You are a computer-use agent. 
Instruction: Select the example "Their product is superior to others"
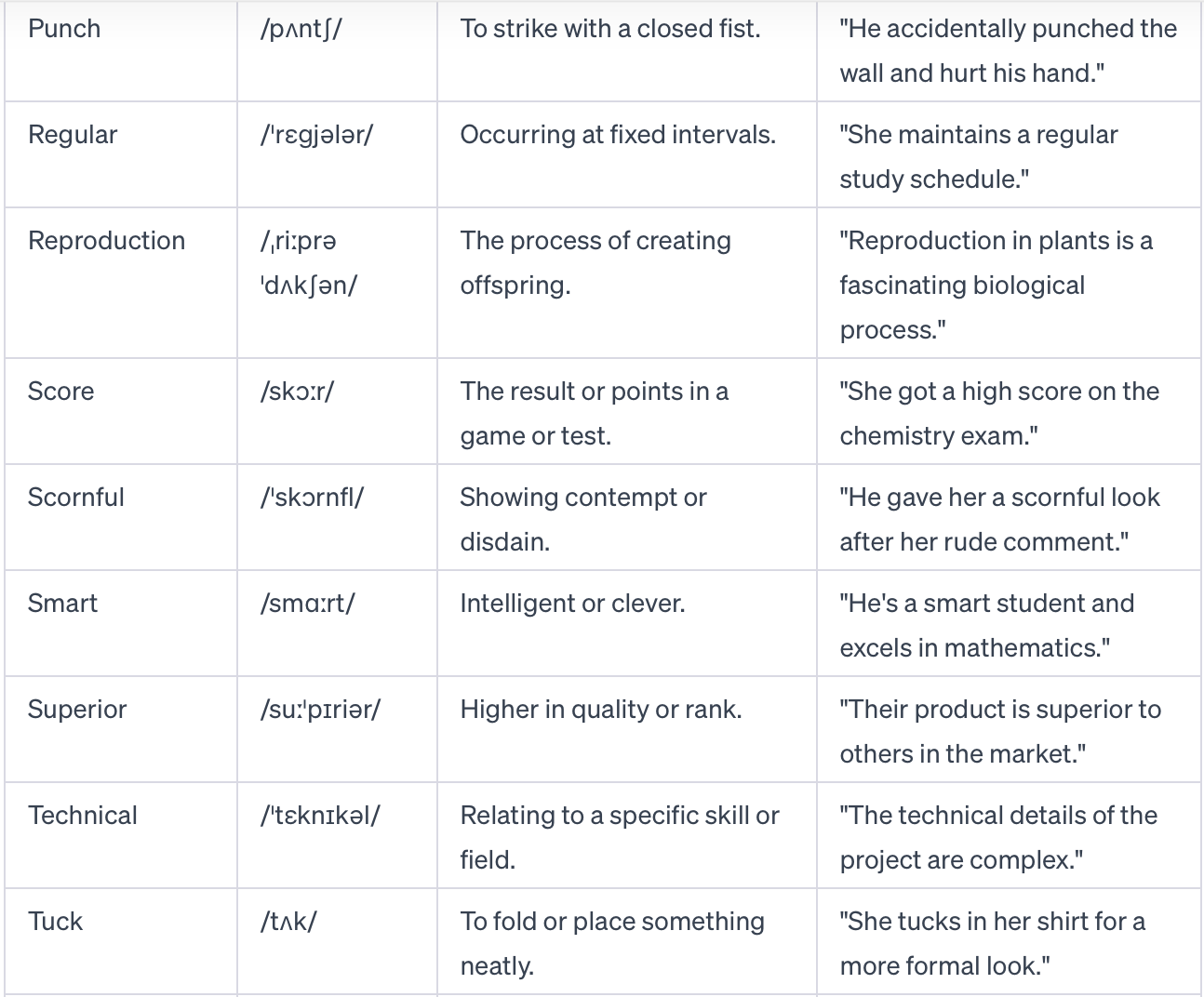[x=999, y=731]
